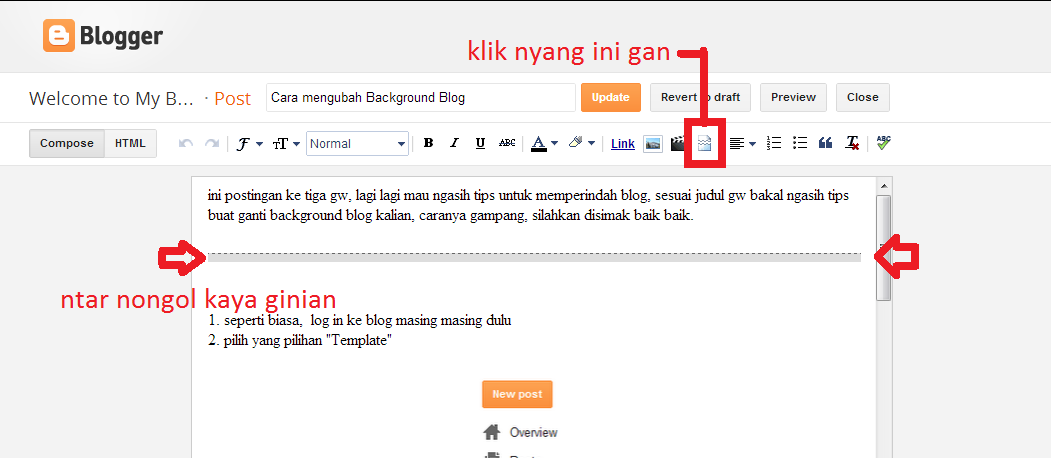
Task: Click the orange Update button
Action: tap(611, 97)
